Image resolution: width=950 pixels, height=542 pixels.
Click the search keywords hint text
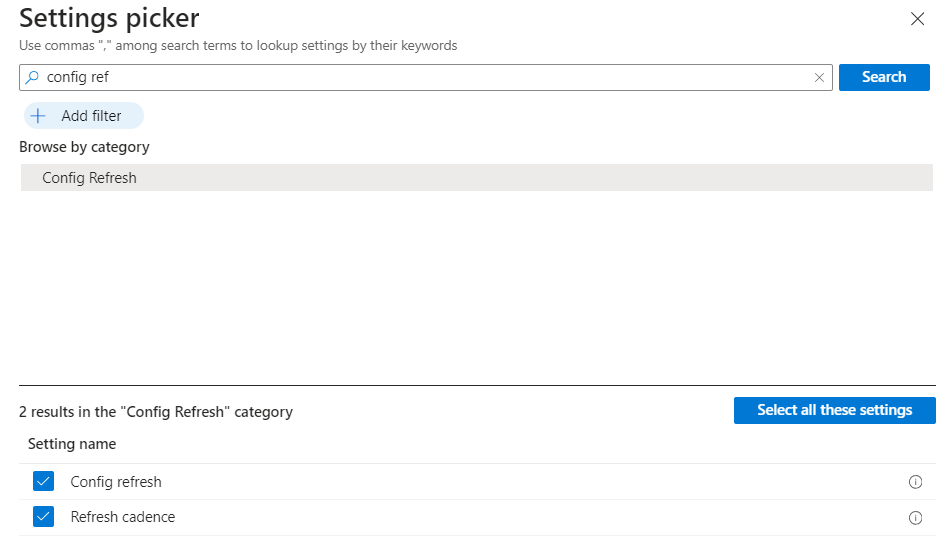[238, 46]
